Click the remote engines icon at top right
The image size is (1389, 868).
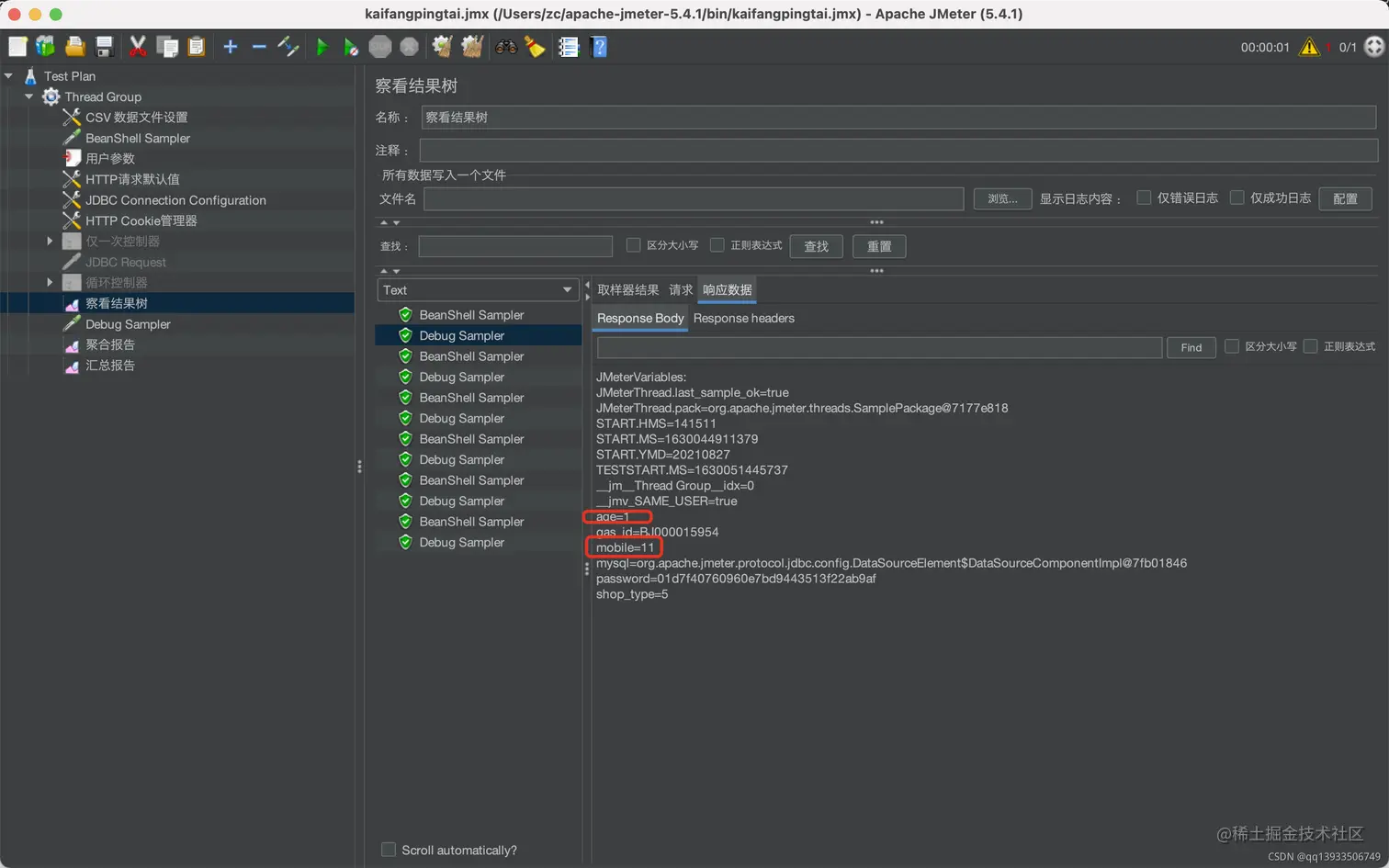(1374, 47)
